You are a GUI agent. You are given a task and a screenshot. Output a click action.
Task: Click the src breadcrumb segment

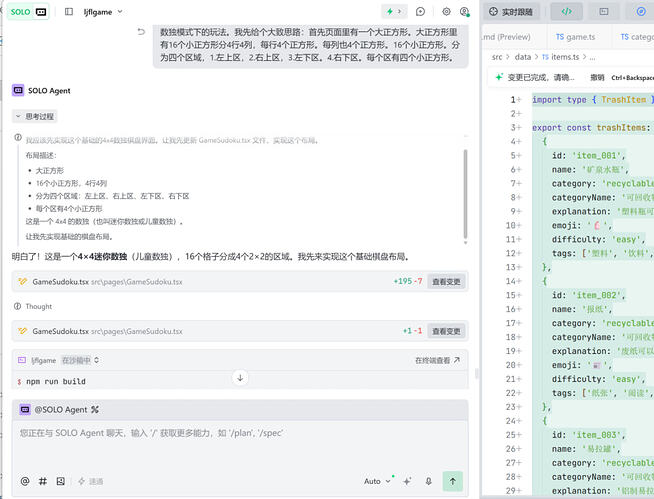(x=497, y=57)
